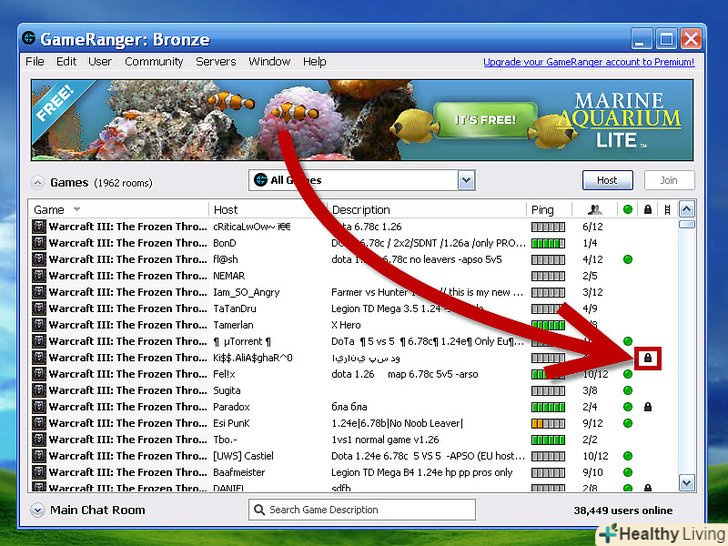Sort by the padlock column header icon
728x546 pixels.
648,210
